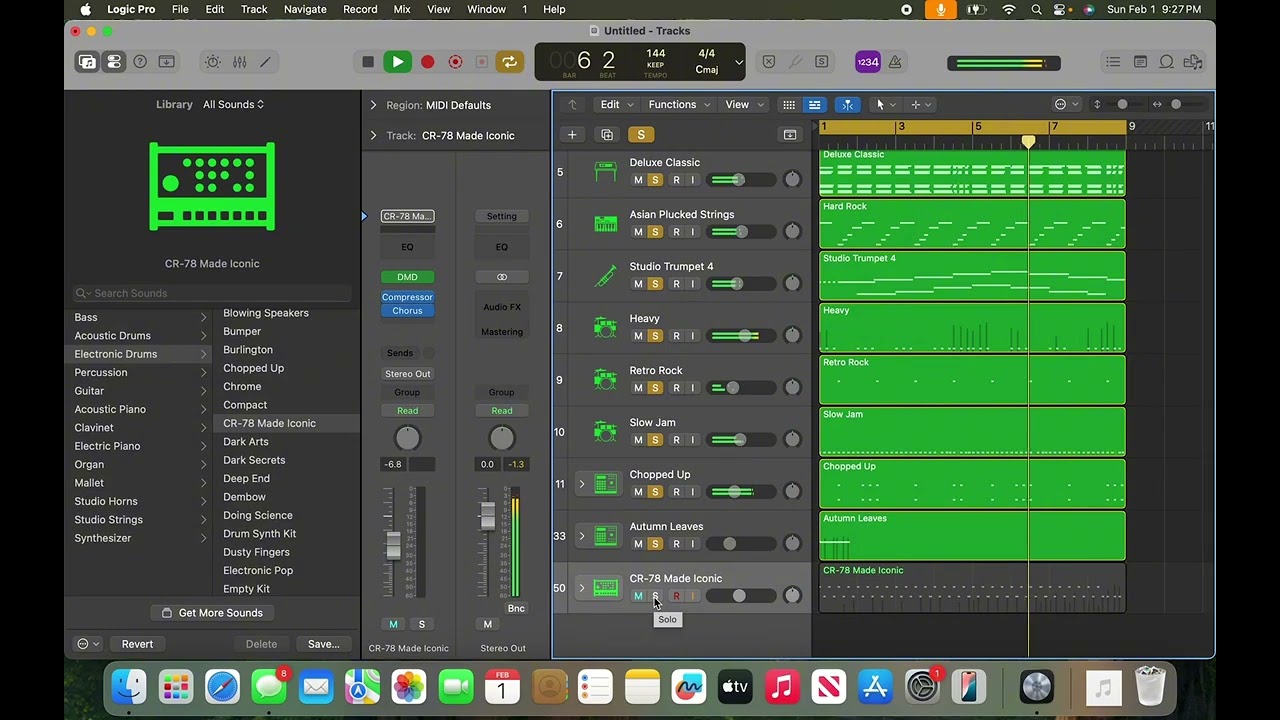The width and height of the screenshot is (1280, 720).
Task: Open the Record menu
Action: [360, 9]
